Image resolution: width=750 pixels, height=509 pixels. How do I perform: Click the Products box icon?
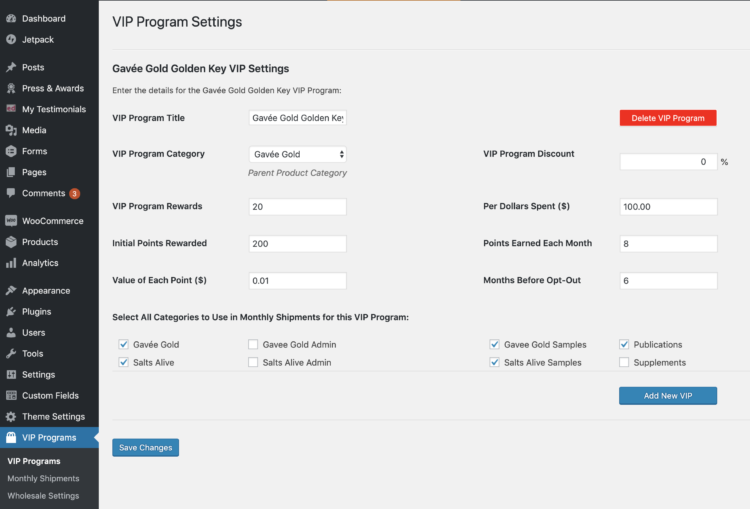11,242
